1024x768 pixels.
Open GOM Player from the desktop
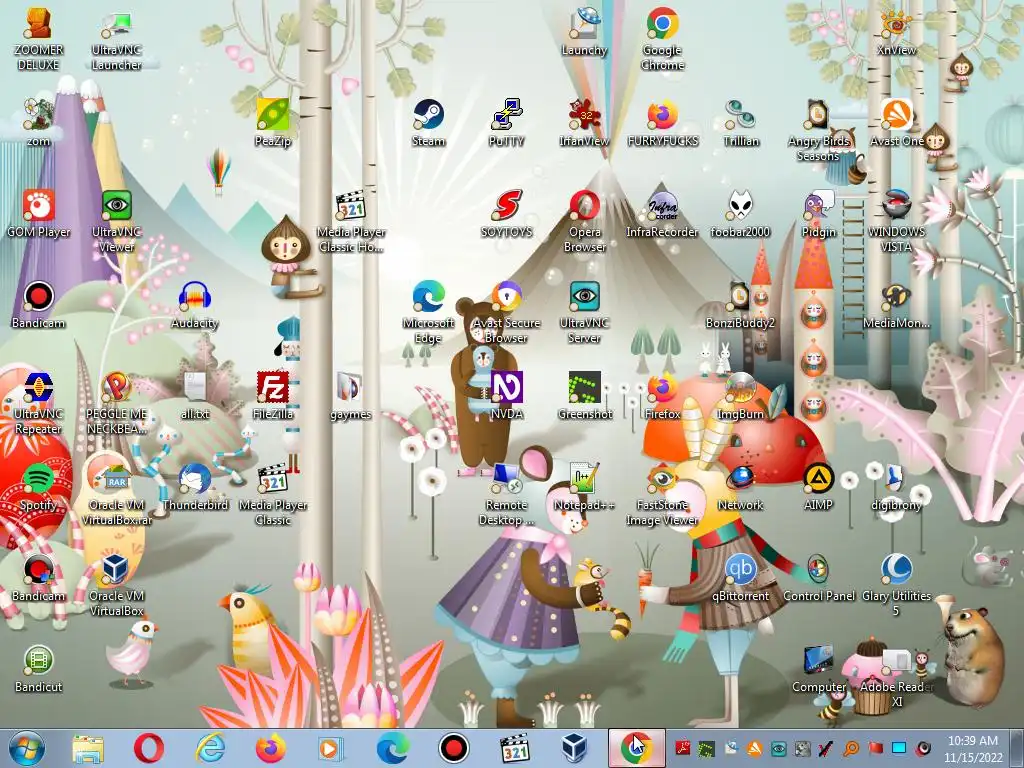39,214
